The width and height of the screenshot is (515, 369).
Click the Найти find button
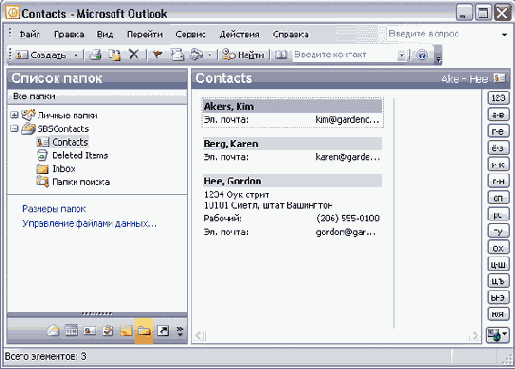pyautogui.click(x=244, y=55)
